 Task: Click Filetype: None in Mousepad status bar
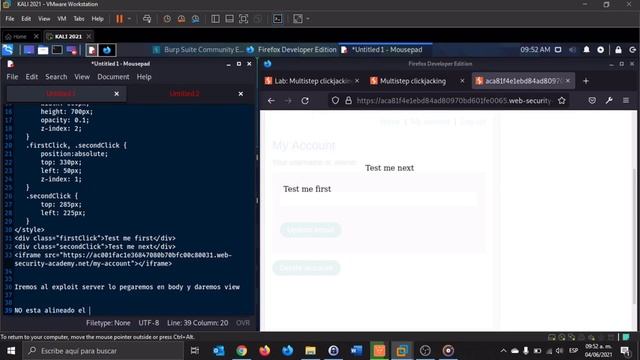108,323
